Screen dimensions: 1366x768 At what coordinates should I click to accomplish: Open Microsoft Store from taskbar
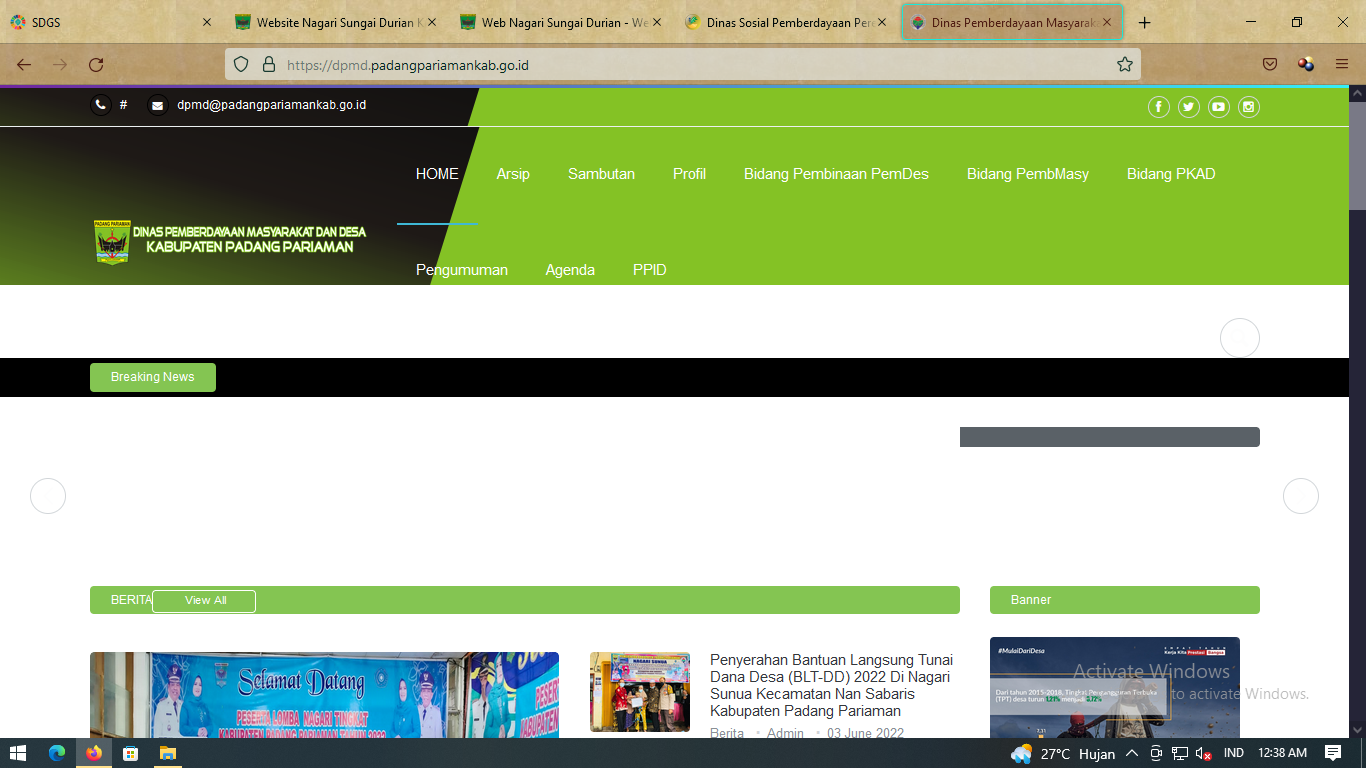pyautogui.click(x=130, y=753)
